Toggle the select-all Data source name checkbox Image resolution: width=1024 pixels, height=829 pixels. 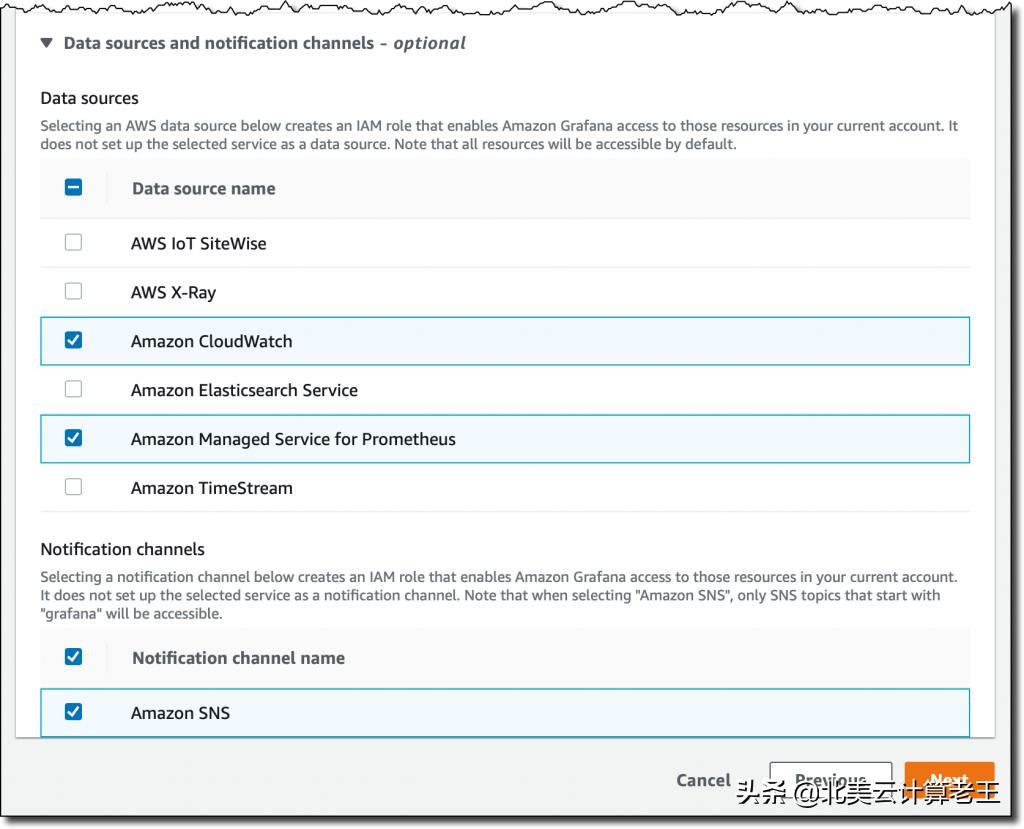(x=73, y=188)
